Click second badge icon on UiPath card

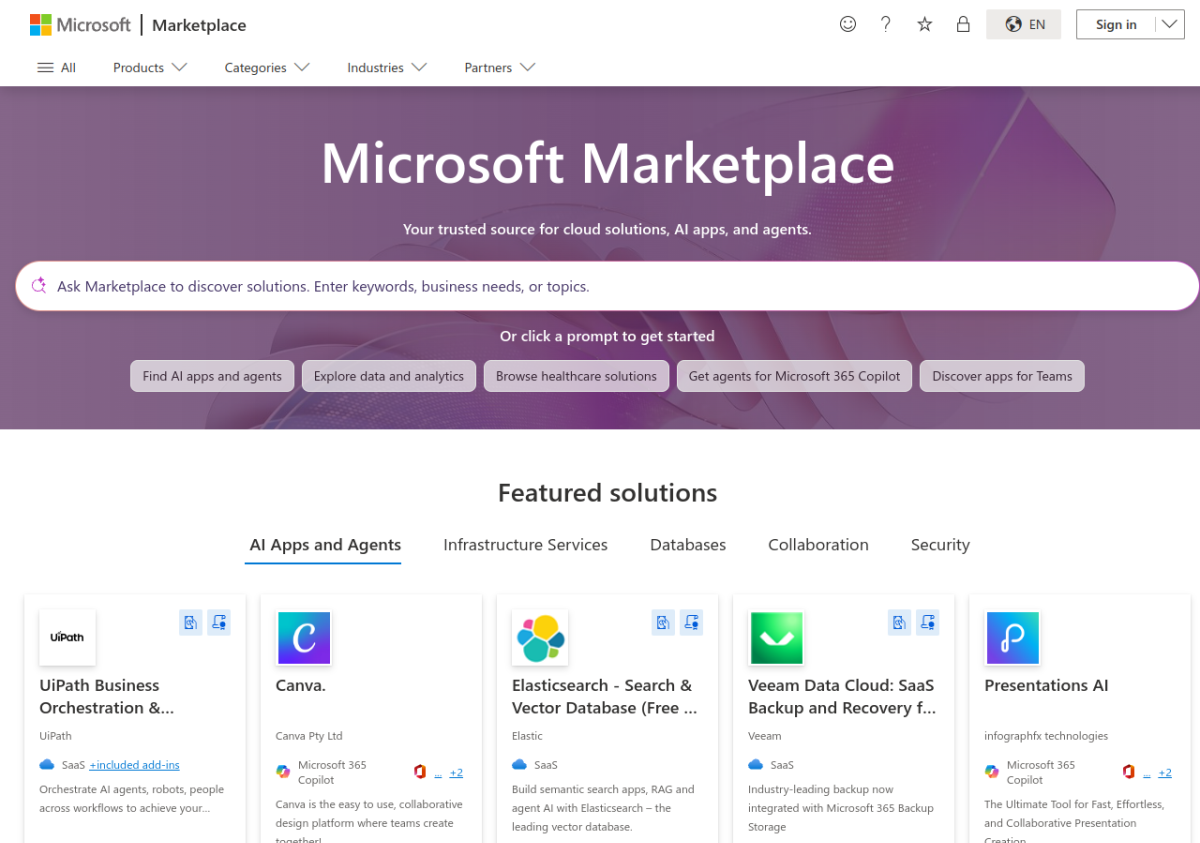[219, 622]
